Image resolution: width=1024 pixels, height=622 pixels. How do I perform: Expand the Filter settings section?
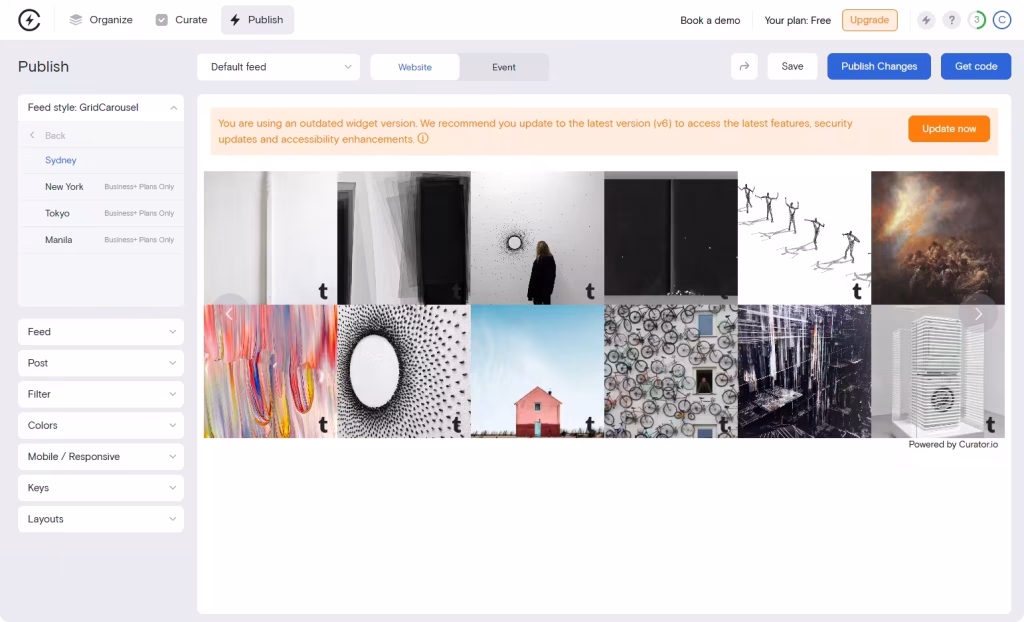(101, 394)
